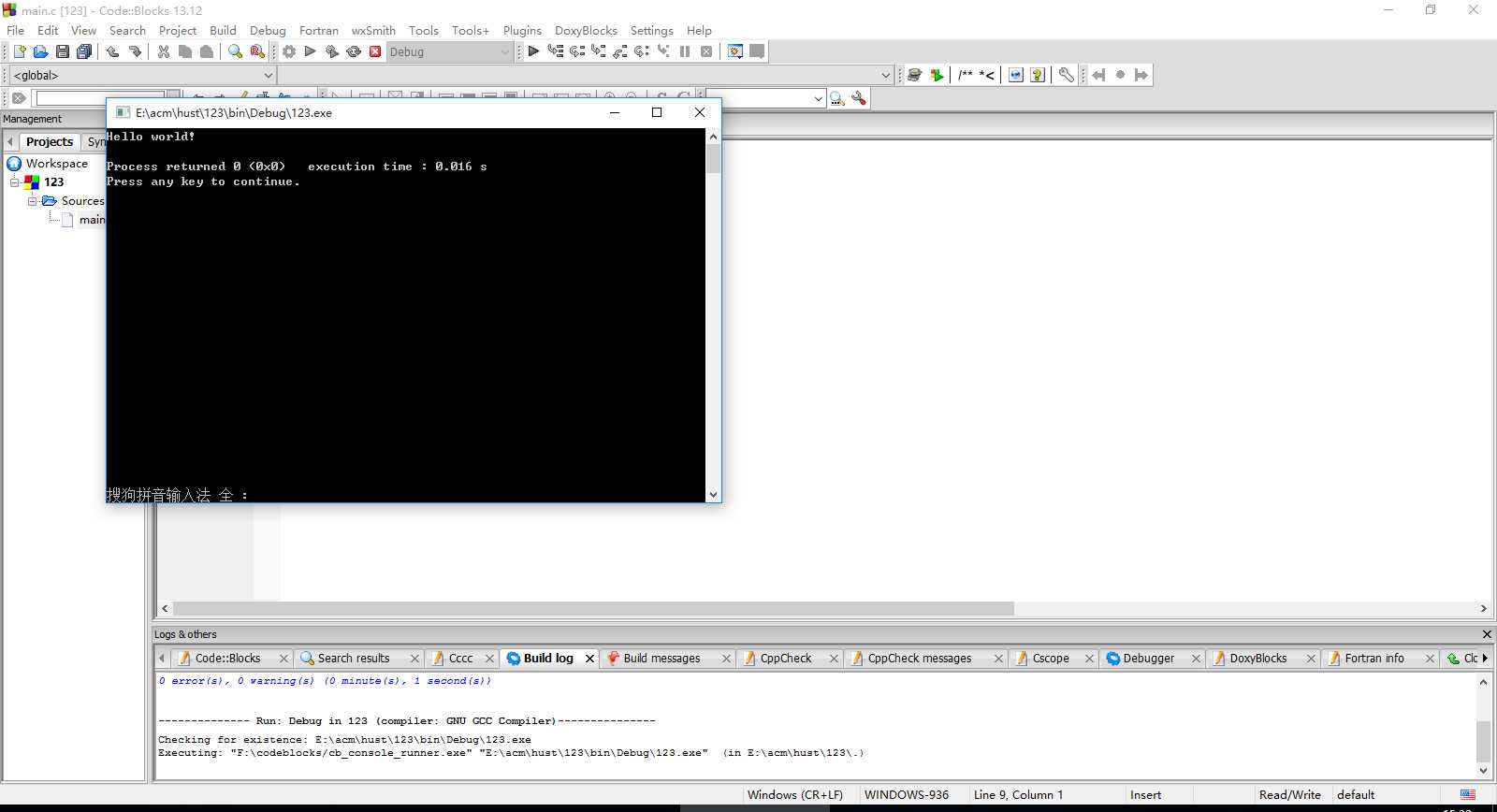
Task: Close the Build log tab
Action: 589,659
